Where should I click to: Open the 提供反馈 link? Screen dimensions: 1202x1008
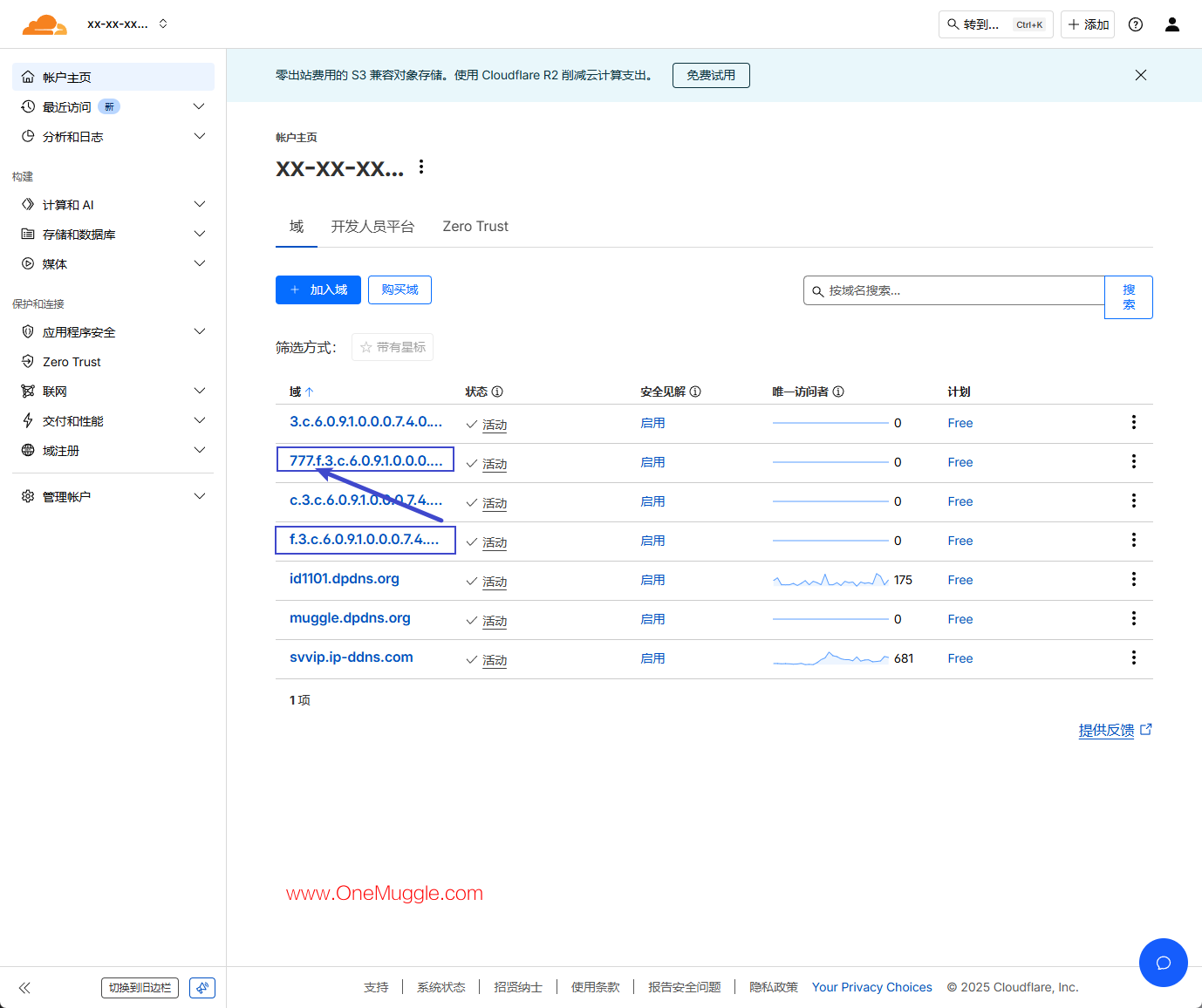click(1106, 731)
